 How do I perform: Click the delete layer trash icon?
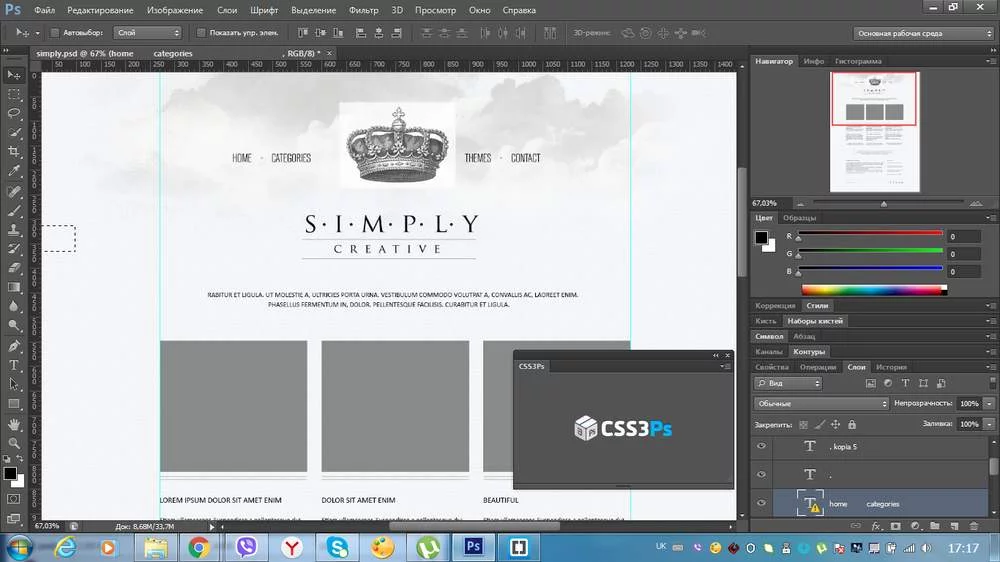pyautogui.click(x=972, y=526)
